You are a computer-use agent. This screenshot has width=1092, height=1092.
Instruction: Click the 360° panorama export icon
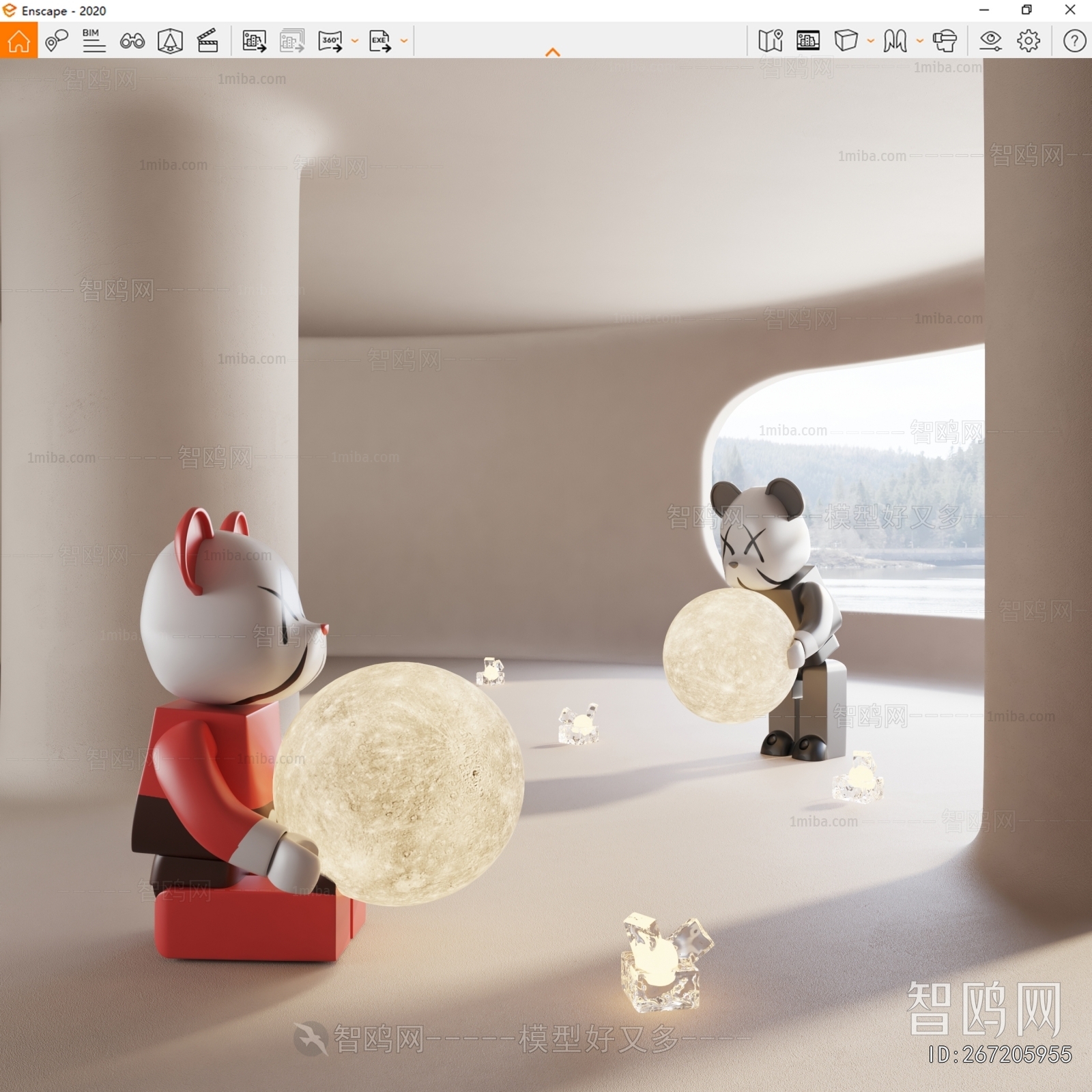click(x=330, y=41)
